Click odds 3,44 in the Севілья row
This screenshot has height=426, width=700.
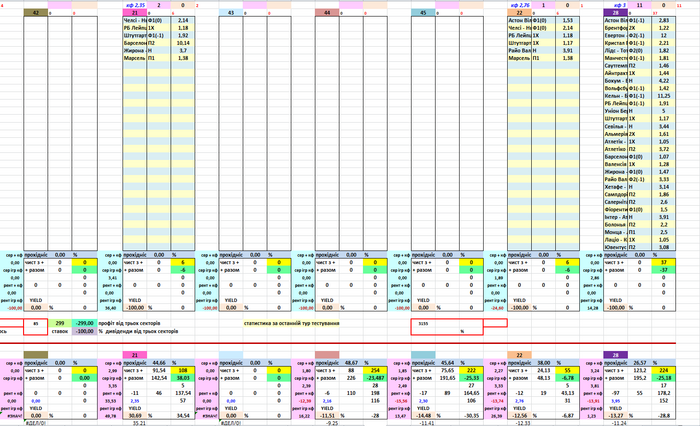[x=664, y=126]
